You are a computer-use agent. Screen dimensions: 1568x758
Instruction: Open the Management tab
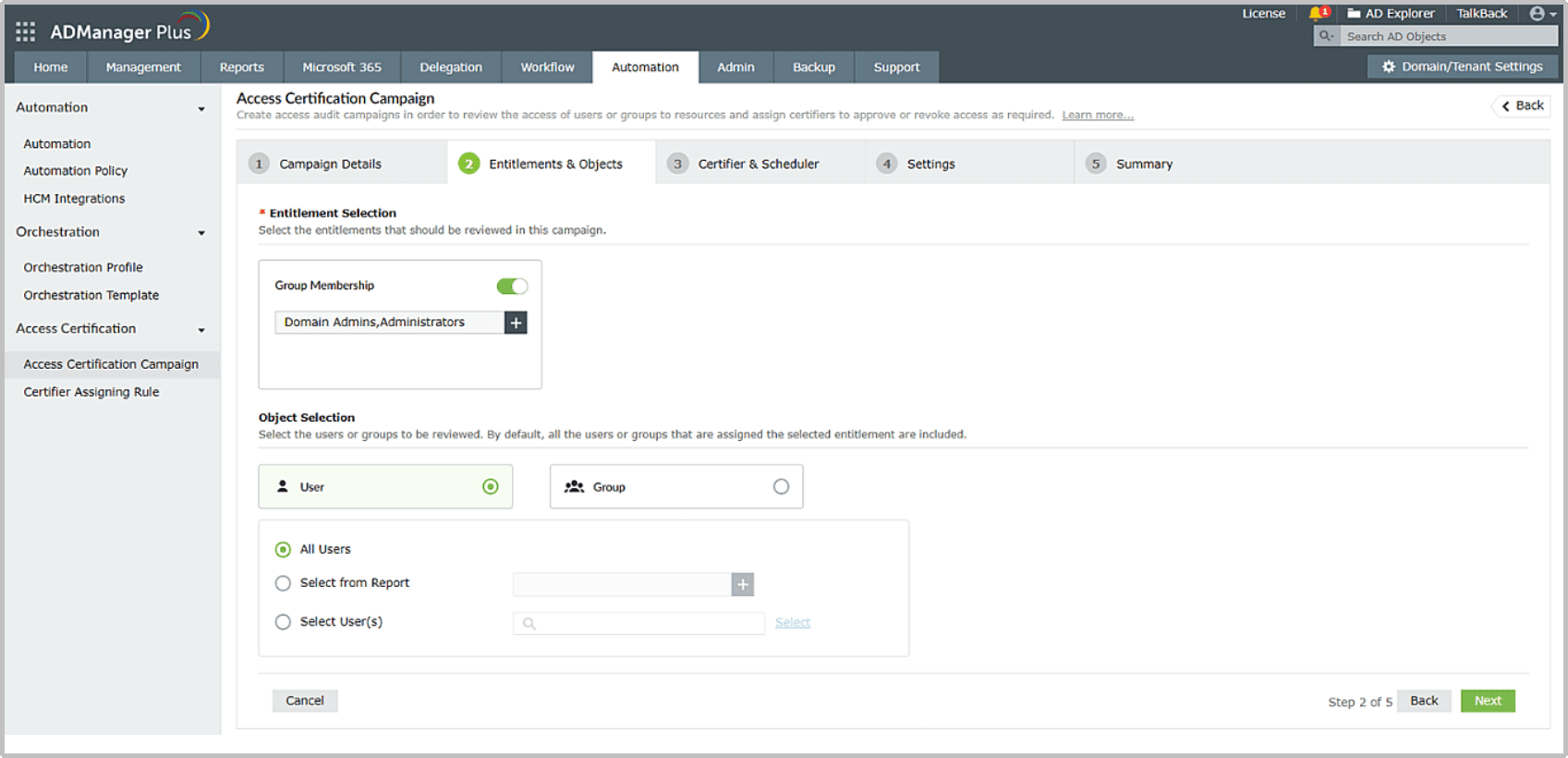point(143,67)
